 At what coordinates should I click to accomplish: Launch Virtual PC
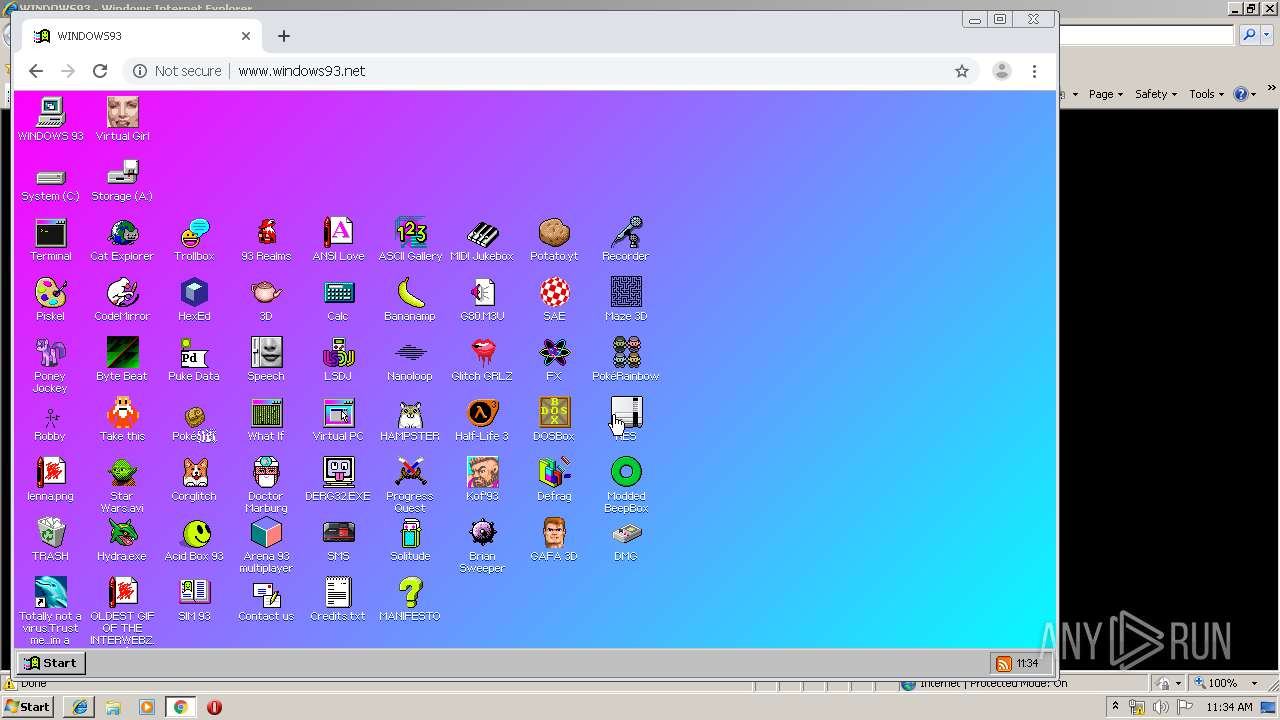(x=338, y=420)
